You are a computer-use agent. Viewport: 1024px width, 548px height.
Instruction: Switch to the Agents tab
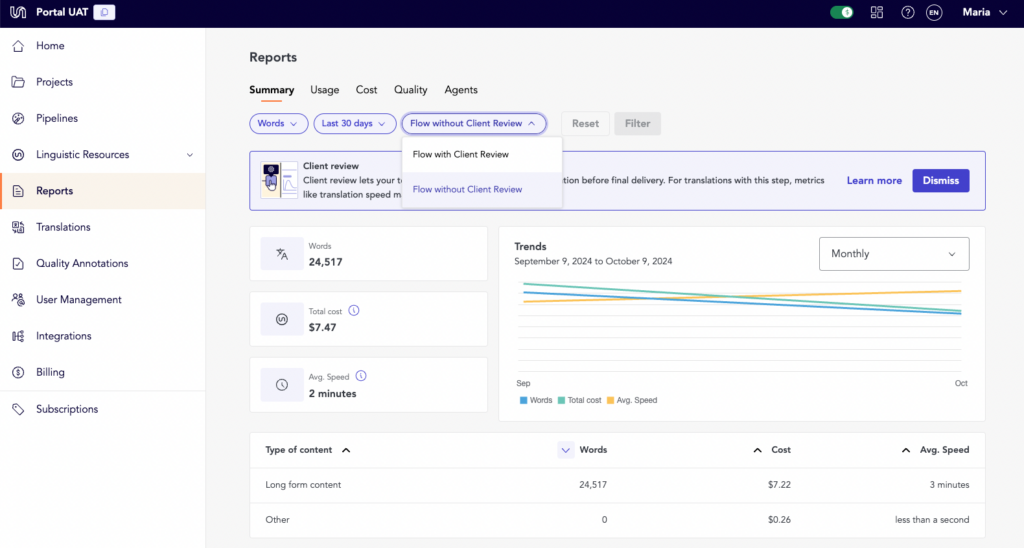click(461, 90)
